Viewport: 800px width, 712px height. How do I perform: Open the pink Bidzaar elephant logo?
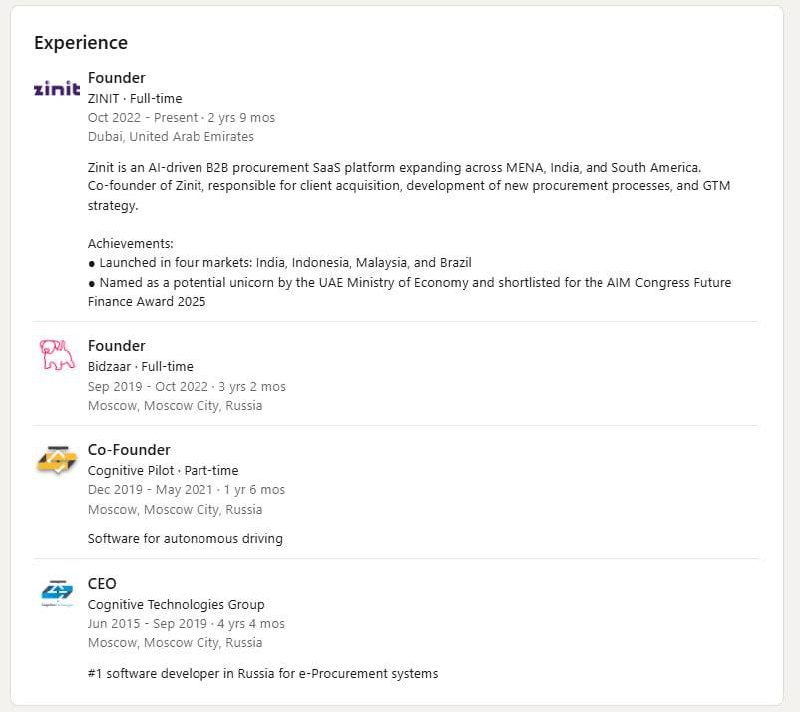[57, 355]
